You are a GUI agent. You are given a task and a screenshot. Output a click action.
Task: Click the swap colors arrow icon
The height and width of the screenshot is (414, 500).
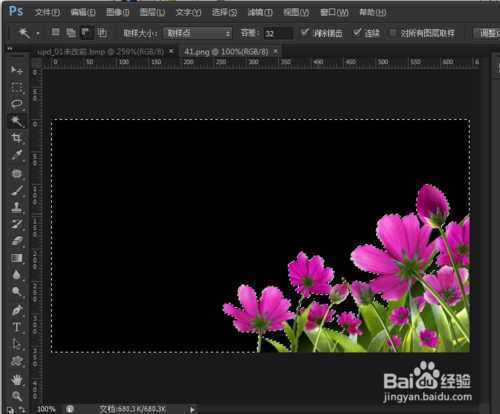click(x=22, y=410)
